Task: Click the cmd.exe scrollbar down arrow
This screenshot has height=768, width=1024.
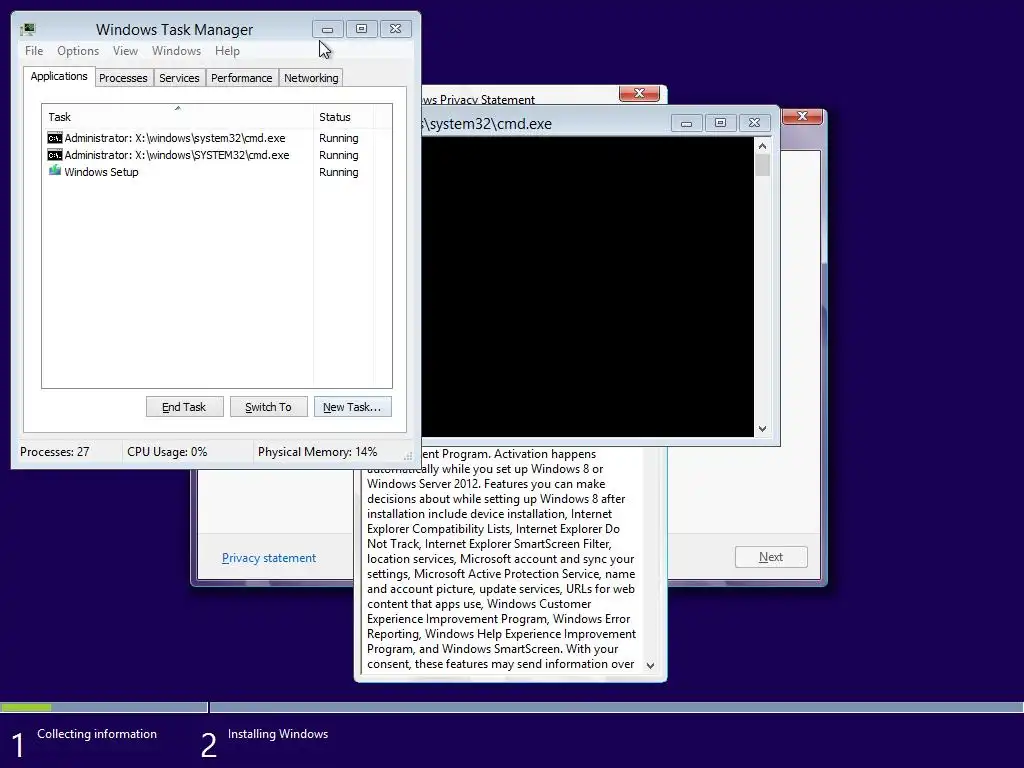Action: (762, 429)
